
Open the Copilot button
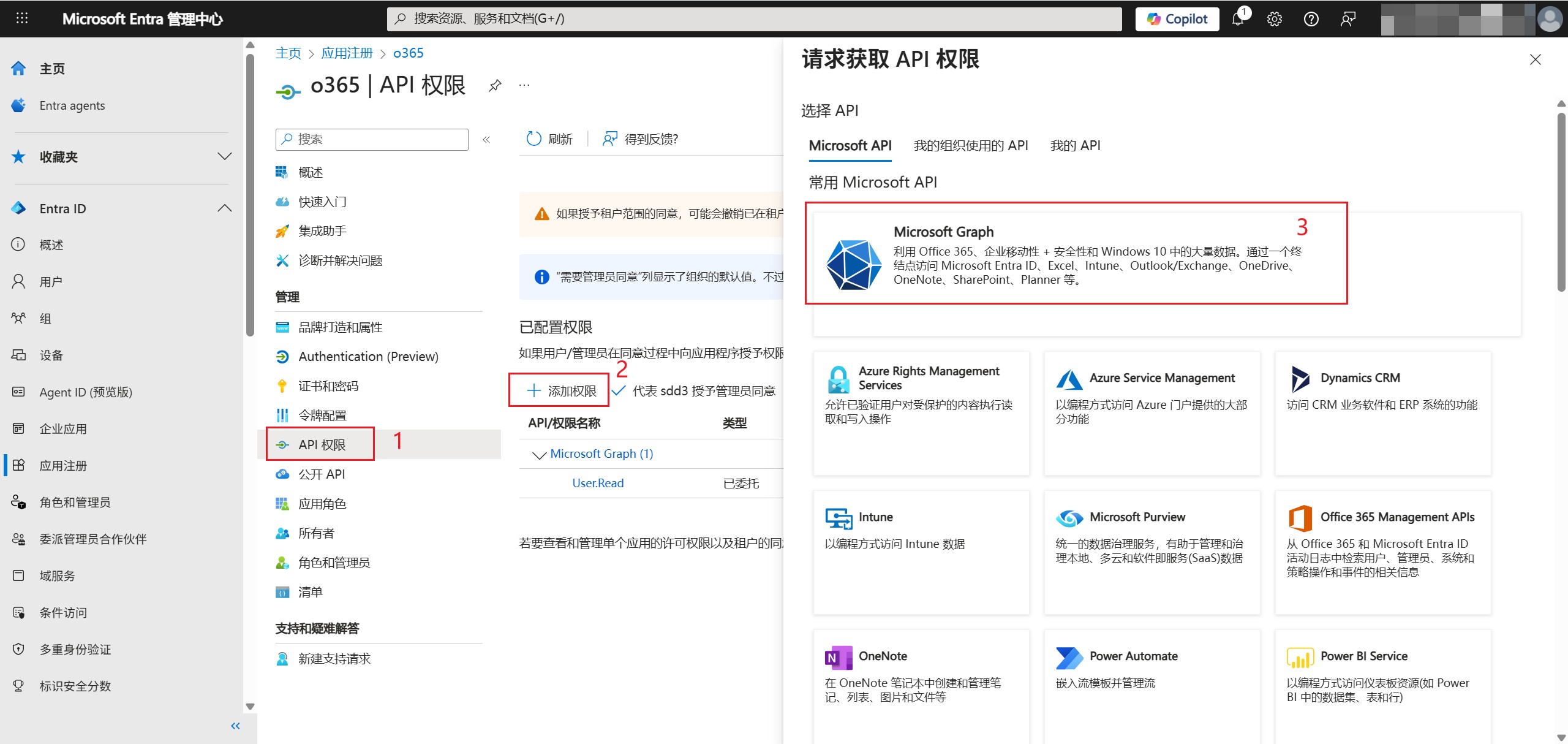[x=1177, y=19]
